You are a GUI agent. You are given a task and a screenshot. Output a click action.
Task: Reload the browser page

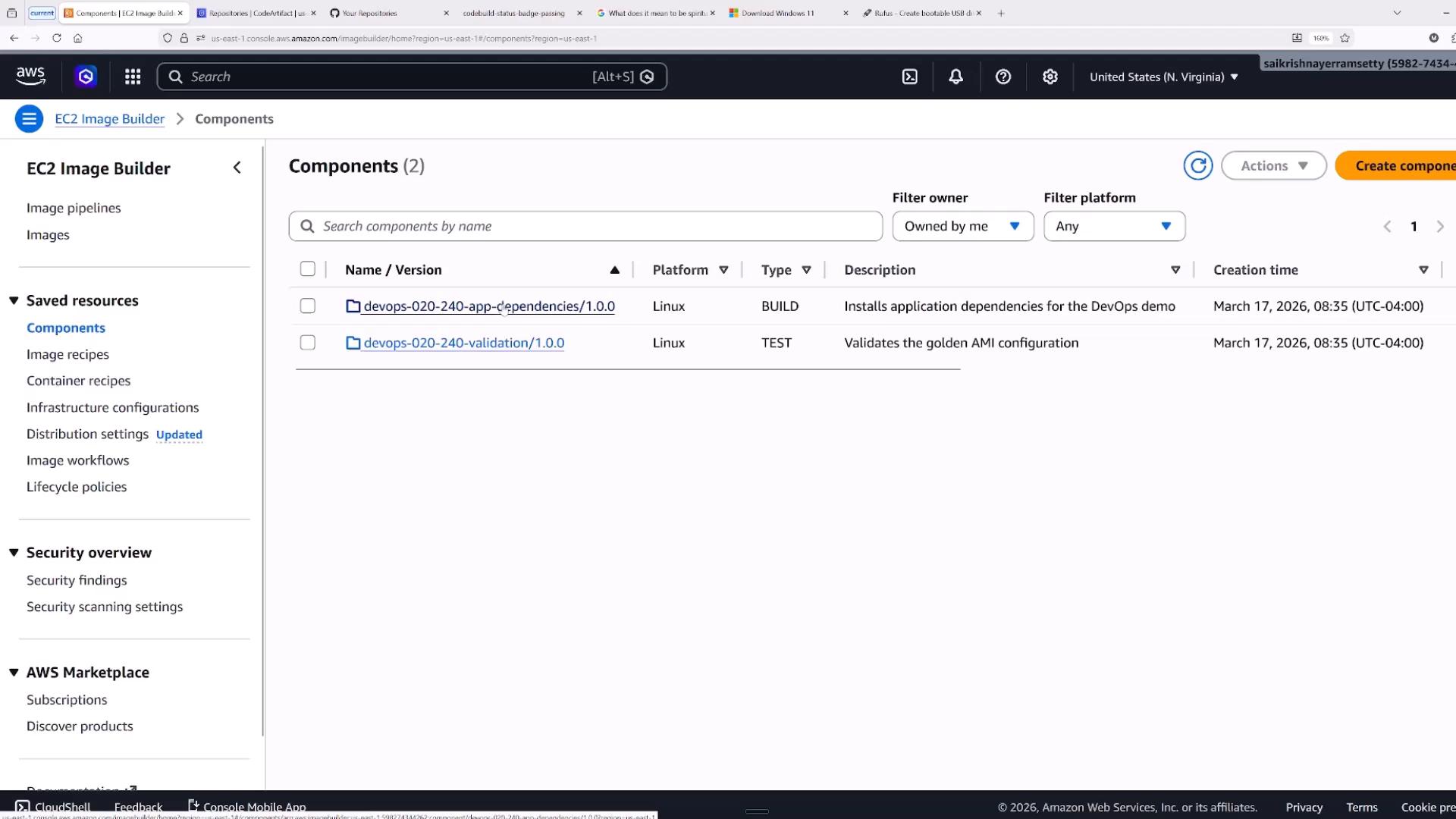pyautogui.click(x=56, y=38)
